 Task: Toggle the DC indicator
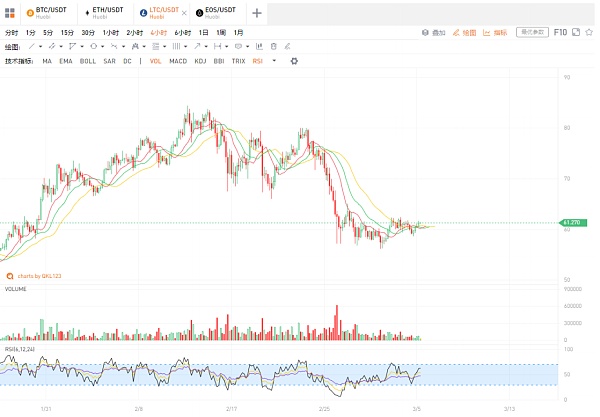(127, 61)
